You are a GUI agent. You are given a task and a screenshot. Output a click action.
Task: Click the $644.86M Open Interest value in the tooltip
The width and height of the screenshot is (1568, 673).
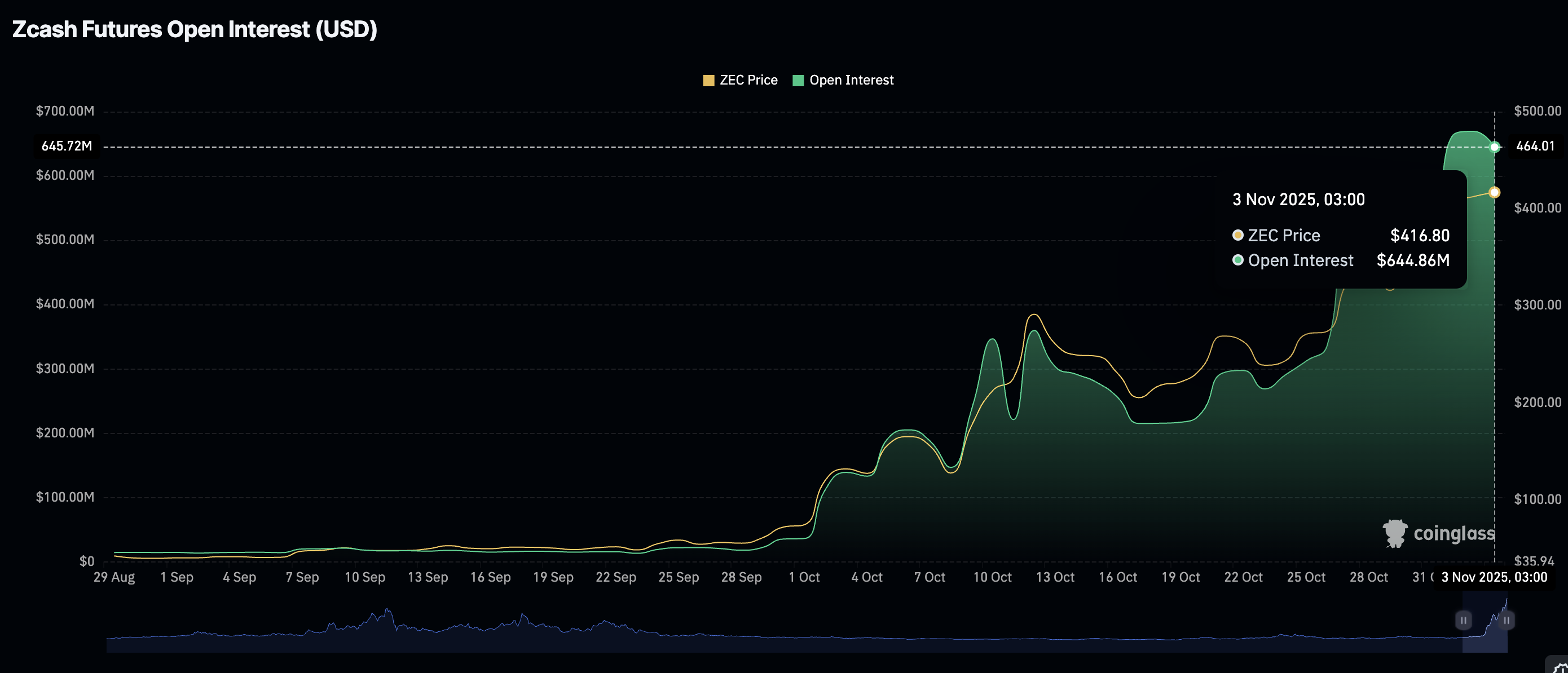[1413, 260]
